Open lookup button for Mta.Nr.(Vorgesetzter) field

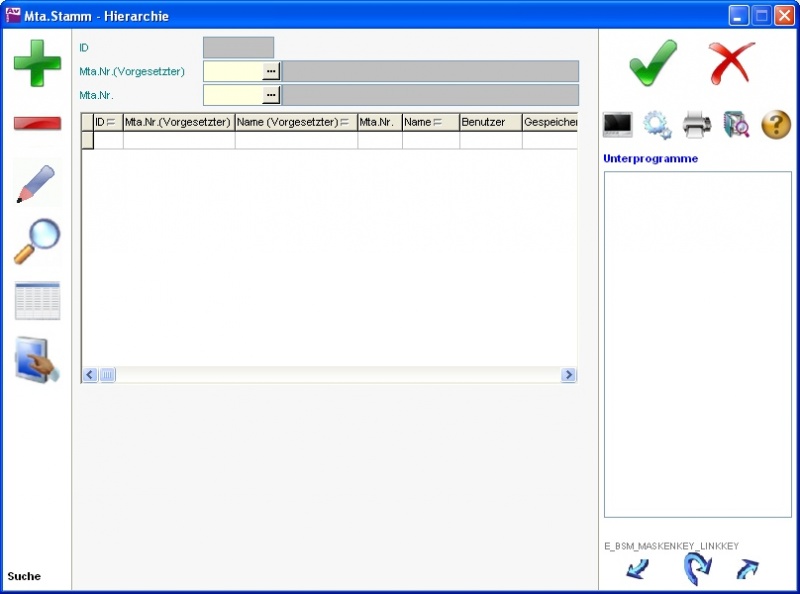[271, 71]
